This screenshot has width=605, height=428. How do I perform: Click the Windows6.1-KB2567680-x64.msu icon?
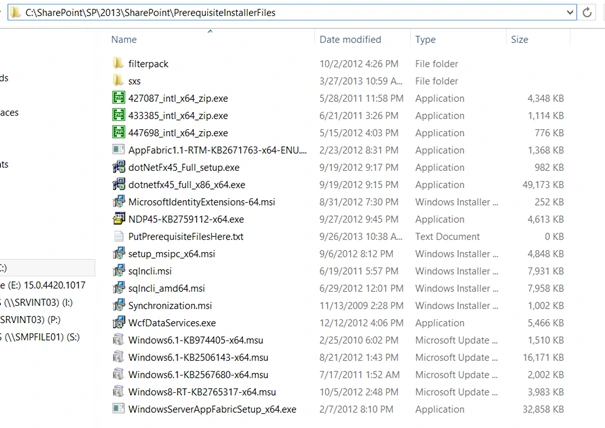click(x=118, y=374)
